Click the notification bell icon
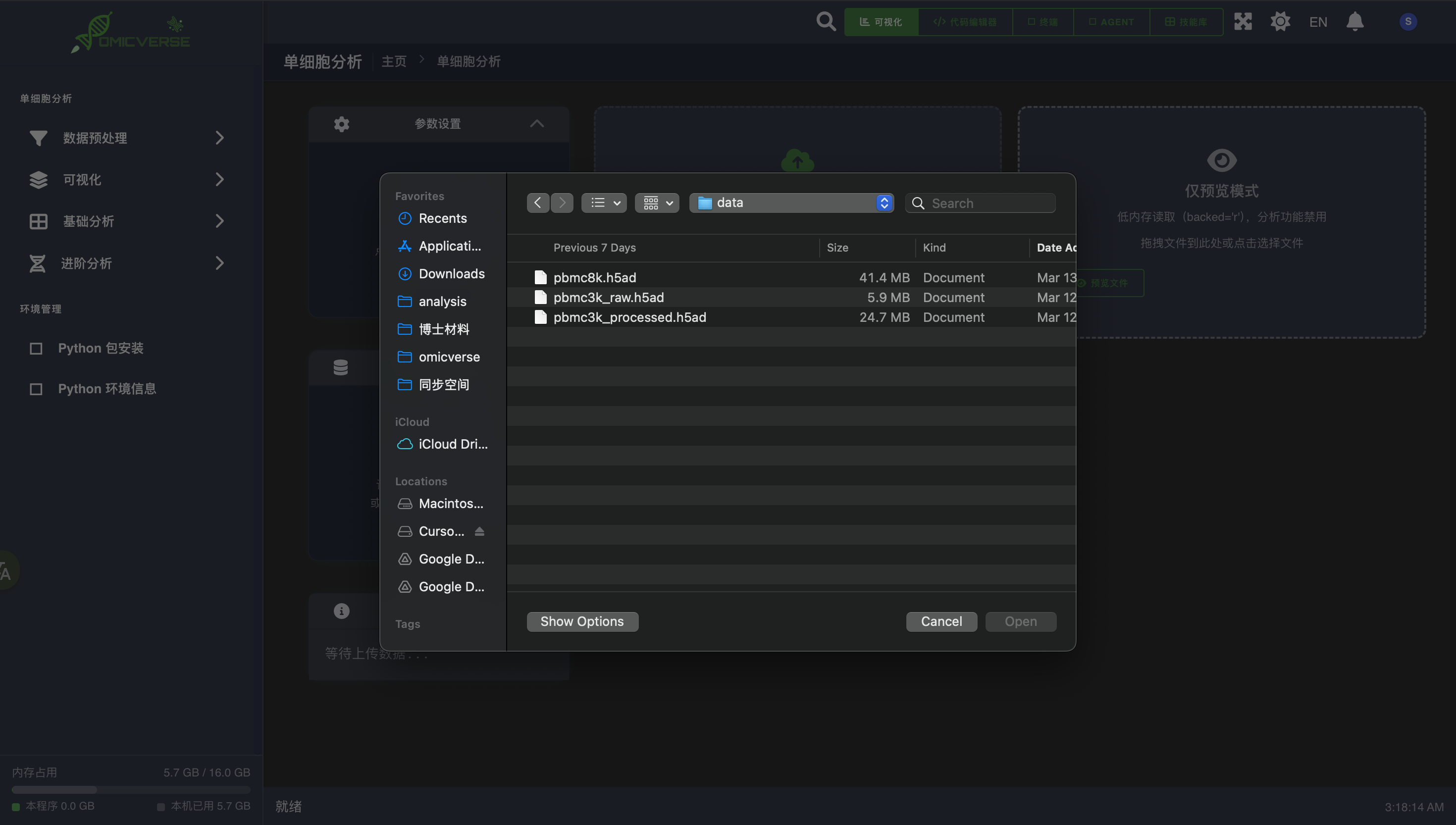The height and width of the screenshot is (825, 1456). tap(1354, 21)
